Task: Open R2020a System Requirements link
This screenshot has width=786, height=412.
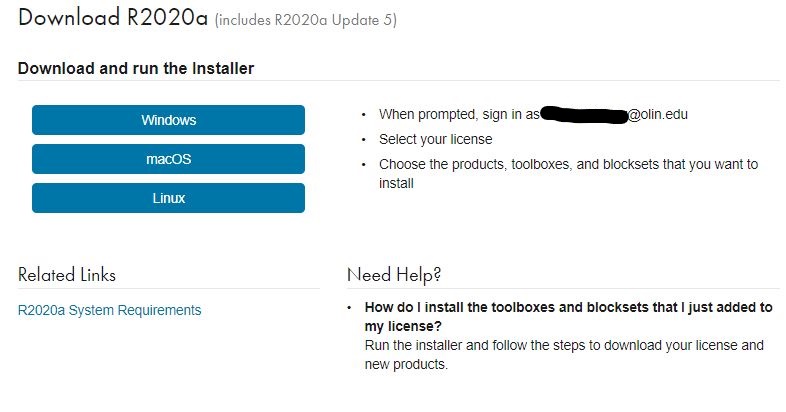Action: coord(109,310)
